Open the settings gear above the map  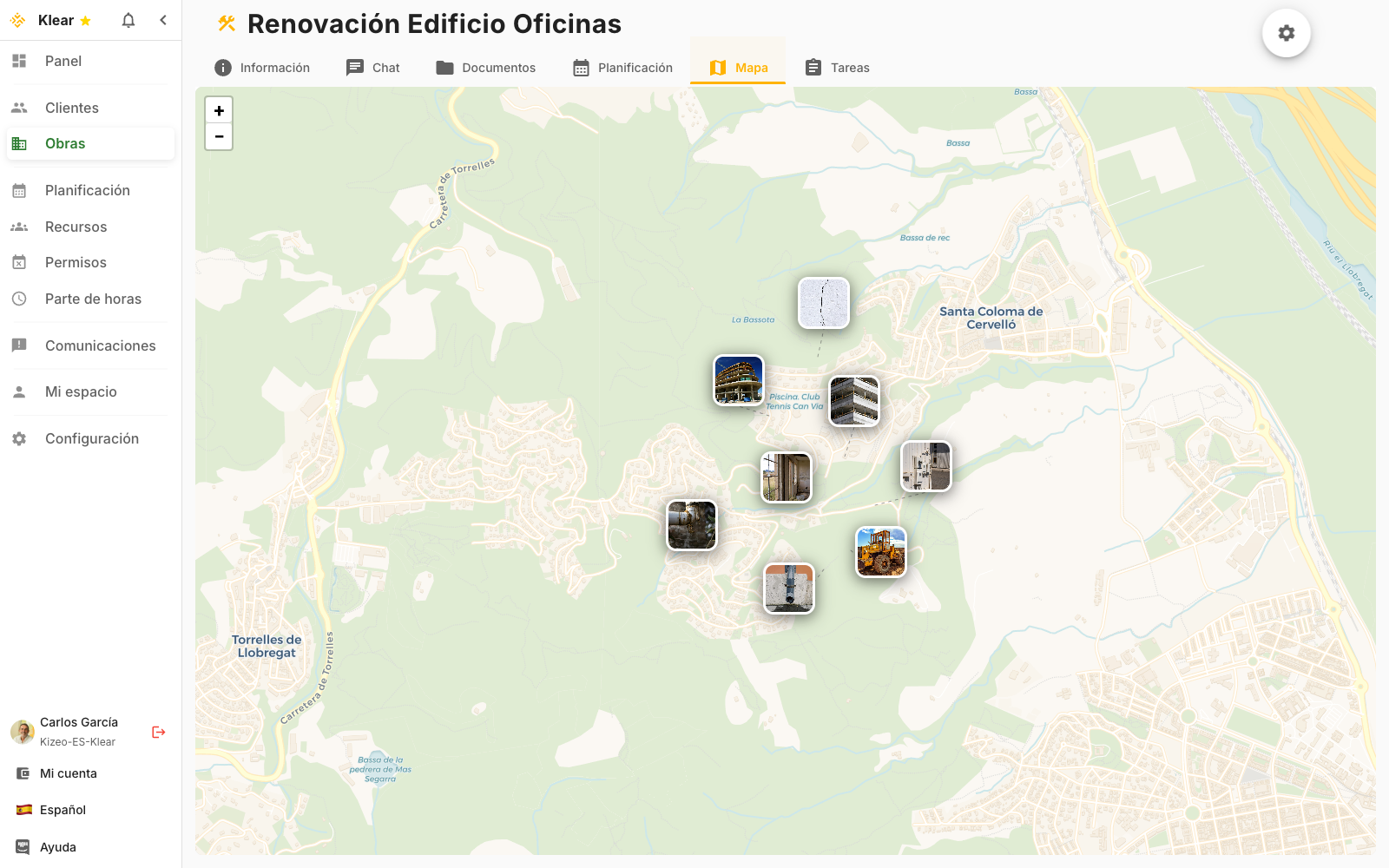click(x=1287, y=33)
